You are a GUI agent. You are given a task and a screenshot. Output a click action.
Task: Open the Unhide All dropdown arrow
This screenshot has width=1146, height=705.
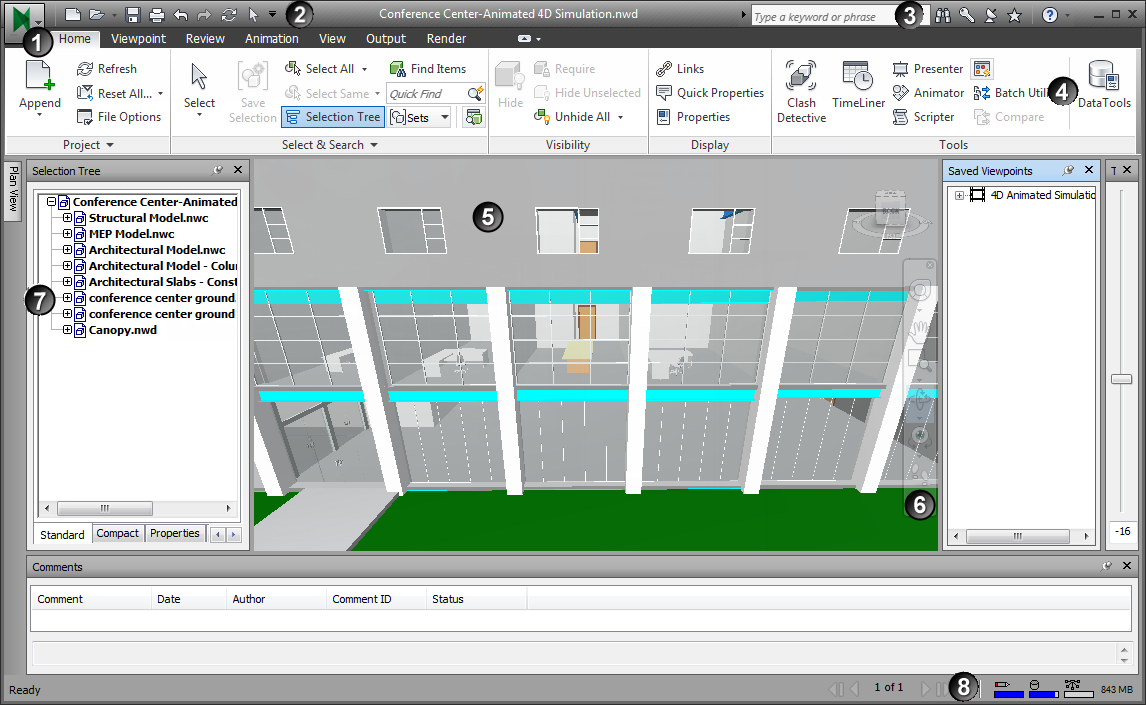point(620,117)
